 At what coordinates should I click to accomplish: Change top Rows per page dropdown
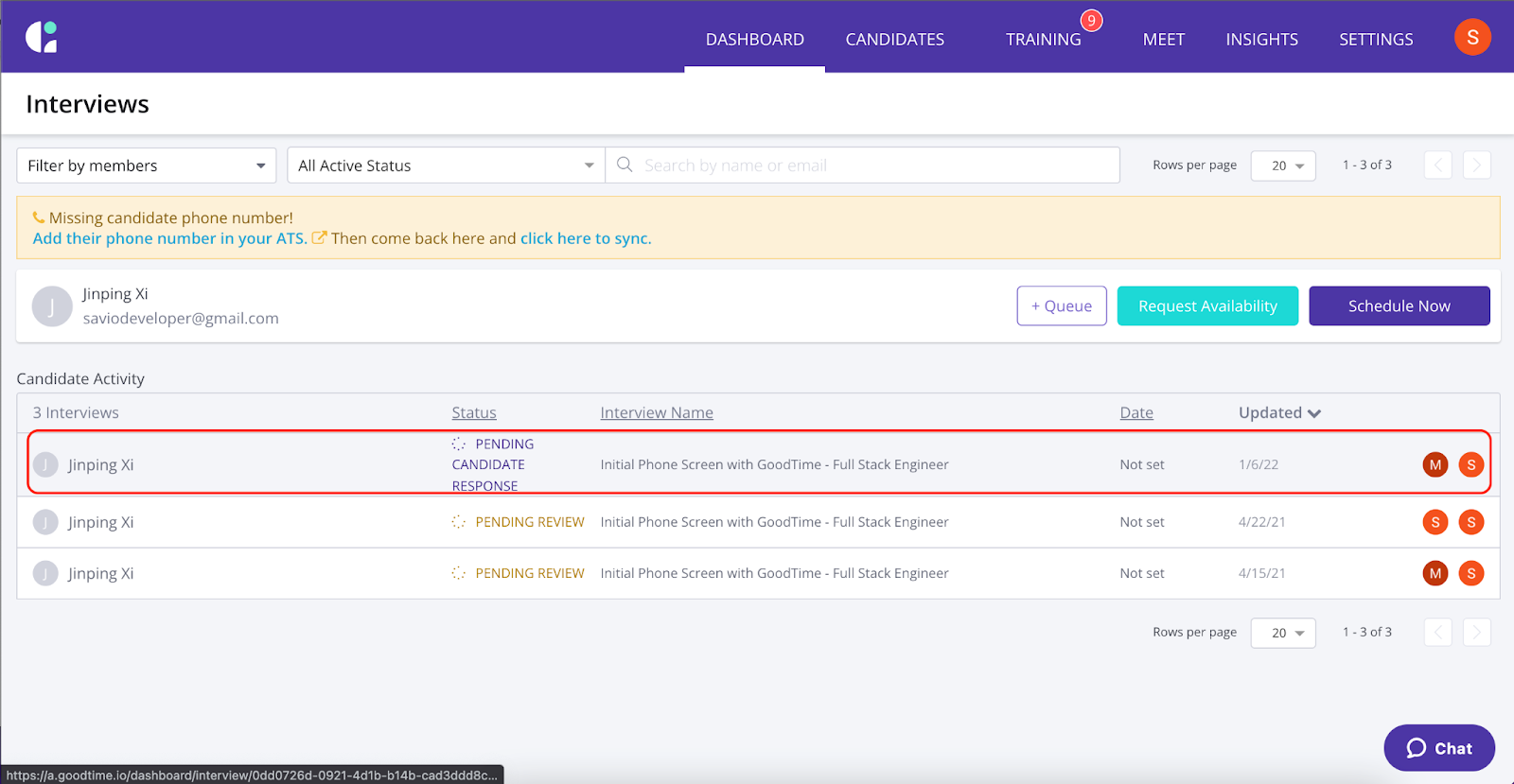[1283, 166]
